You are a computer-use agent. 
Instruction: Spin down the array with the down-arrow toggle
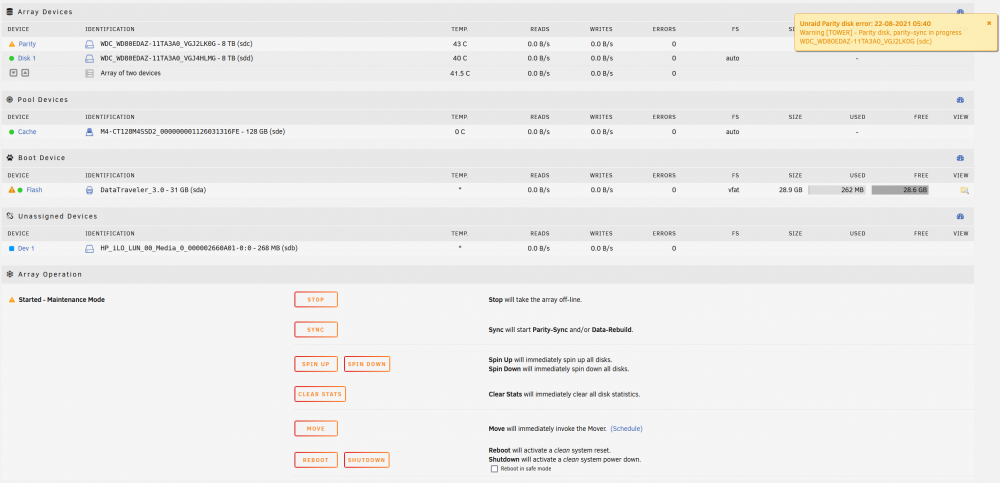13,73
